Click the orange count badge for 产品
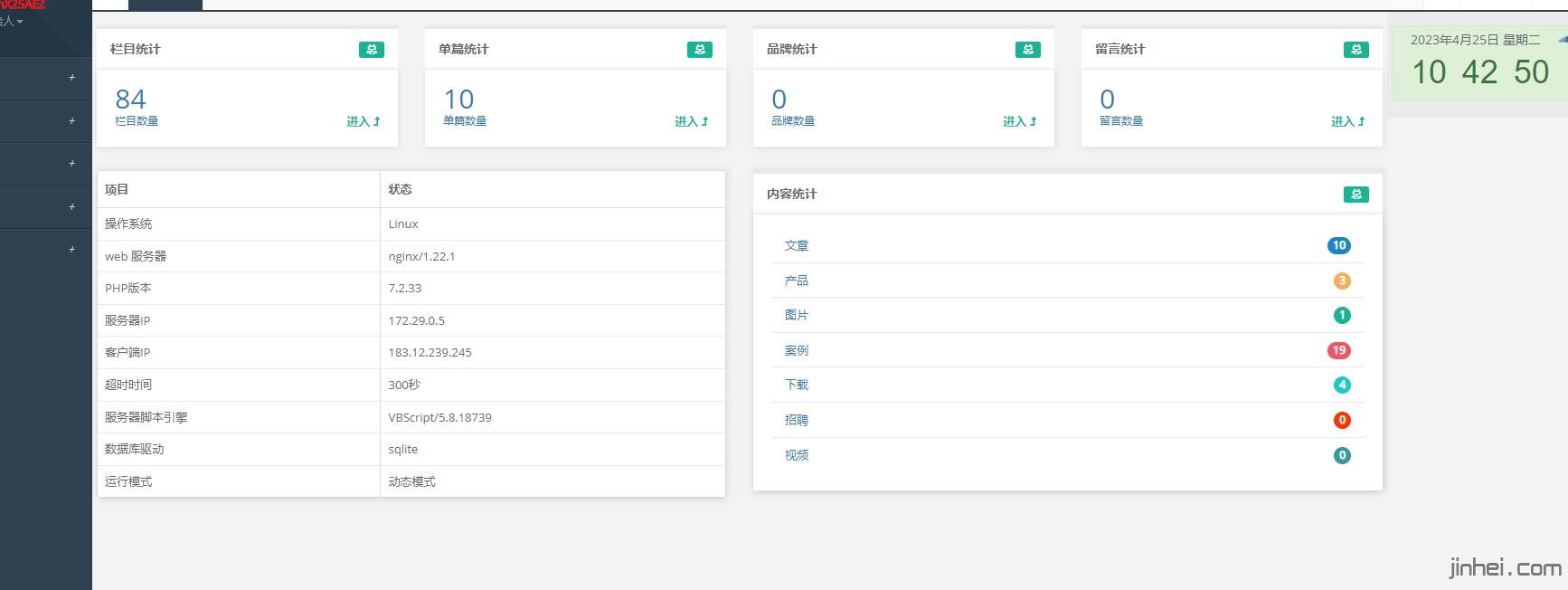Image resolution: width=1568 pixels, height=590 pixels. [x=1342, y=281]
